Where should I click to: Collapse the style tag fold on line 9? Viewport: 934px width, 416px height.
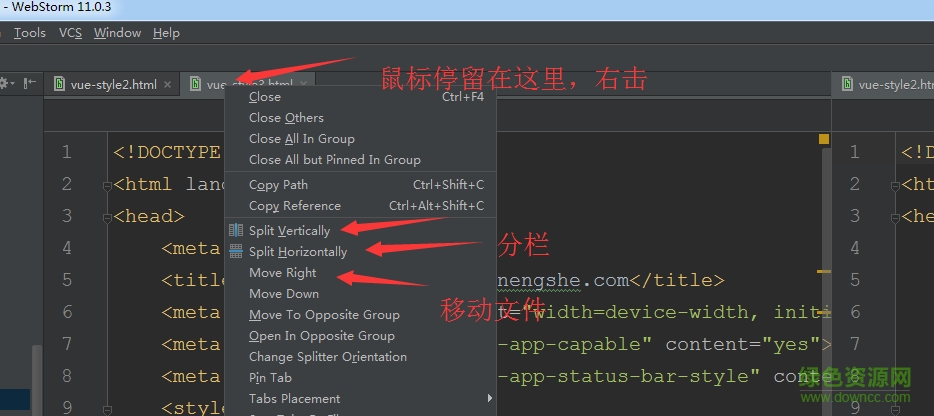(108, 410)
